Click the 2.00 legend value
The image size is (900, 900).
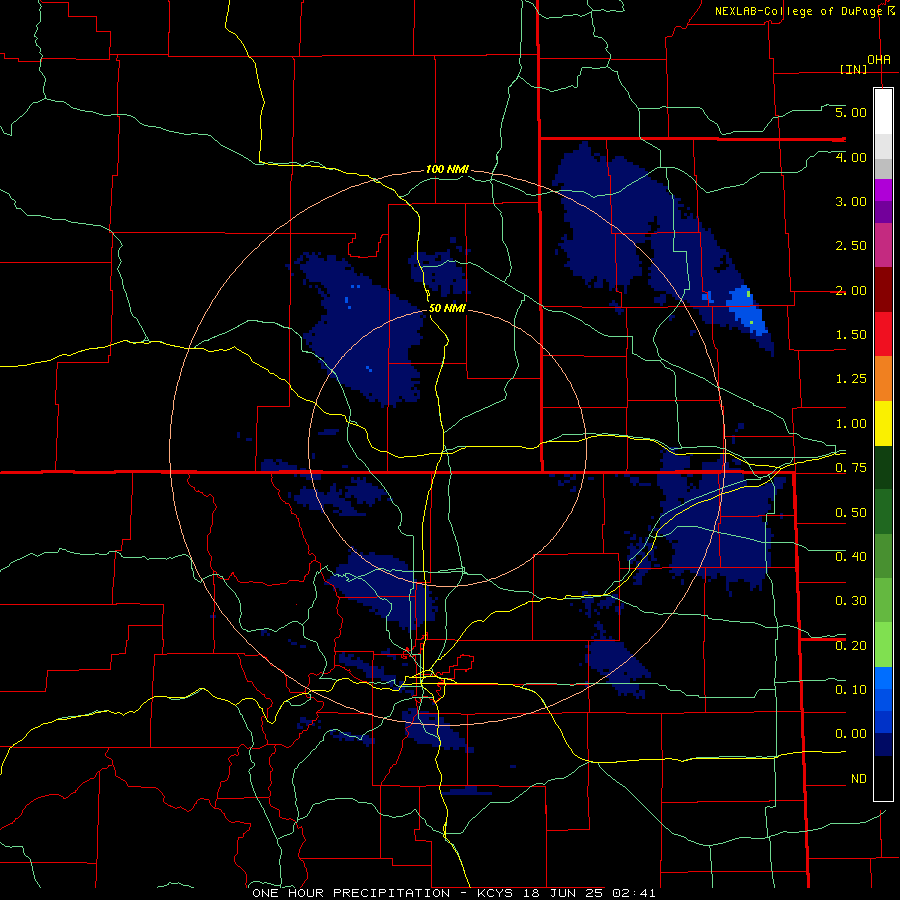851,290
